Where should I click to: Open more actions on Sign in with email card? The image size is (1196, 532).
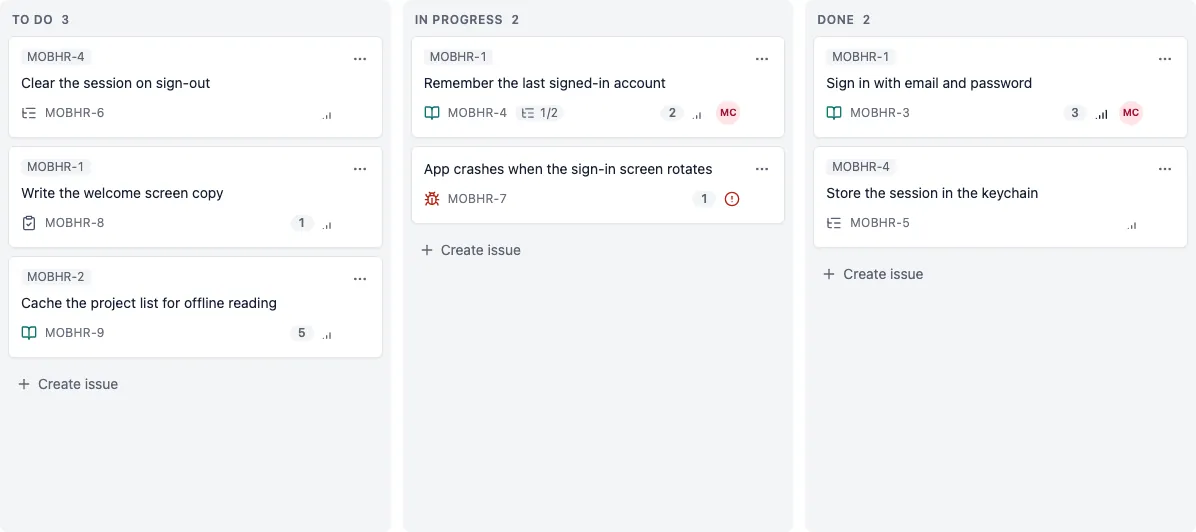point(1165,59)
